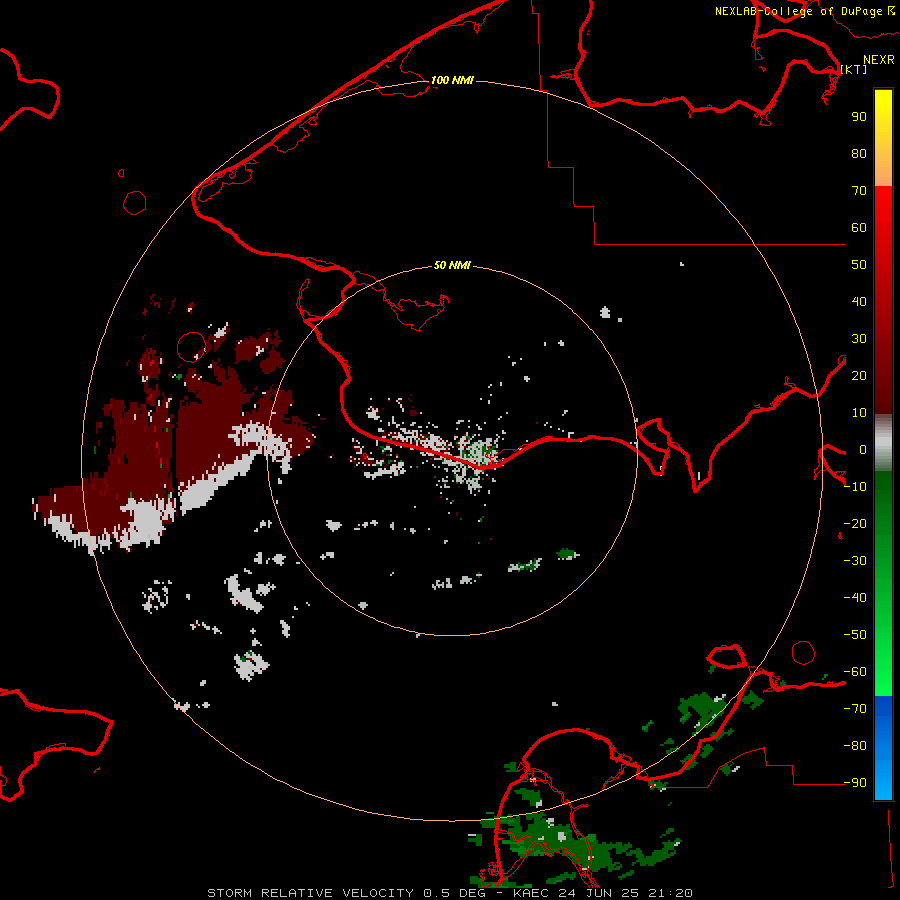
Task: Click the "-60" velocity scale value
Action: point(855,672)
